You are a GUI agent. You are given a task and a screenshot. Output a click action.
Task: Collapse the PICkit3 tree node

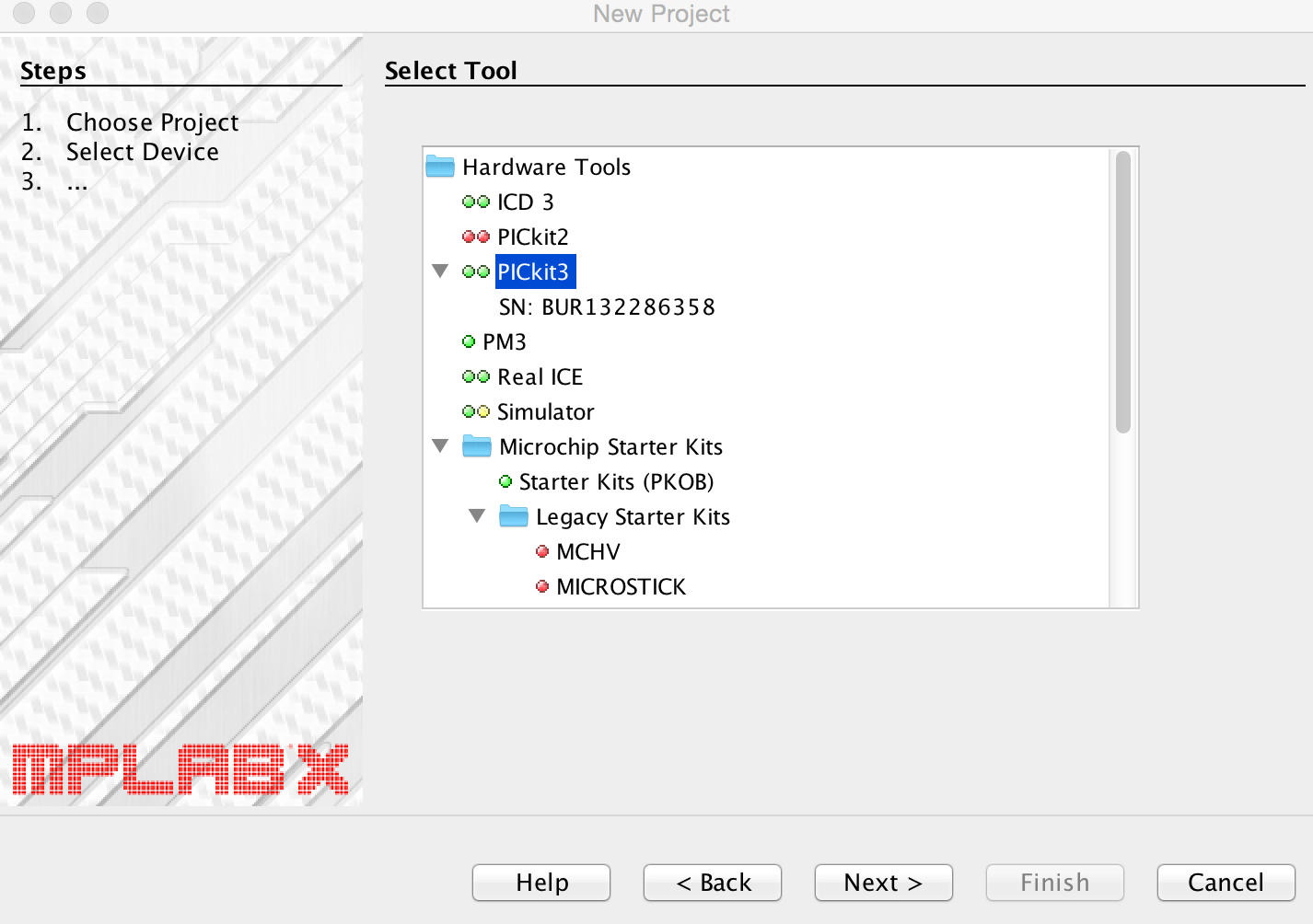point(440,271)
